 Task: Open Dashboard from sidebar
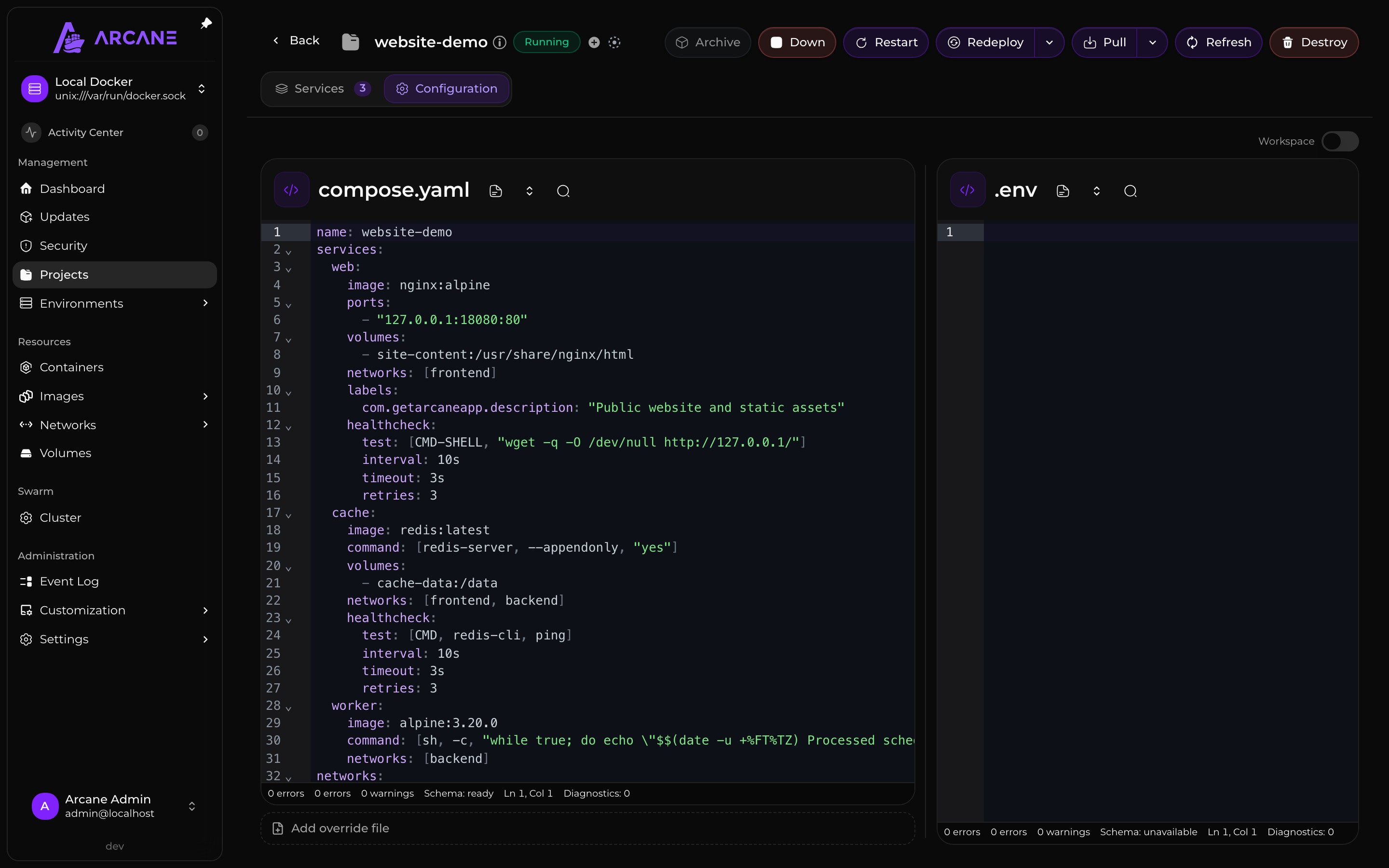115,189
